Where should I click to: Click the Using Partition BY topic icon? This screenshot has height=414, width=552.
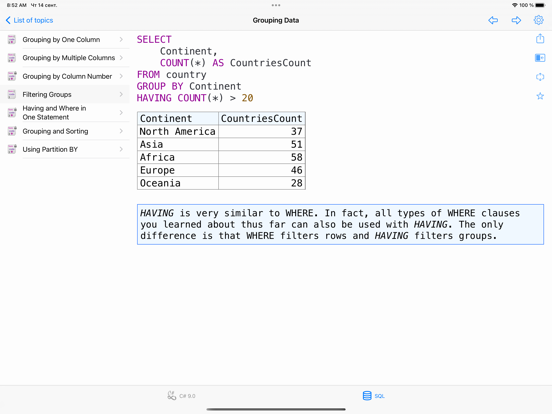[x=12, y=149]
